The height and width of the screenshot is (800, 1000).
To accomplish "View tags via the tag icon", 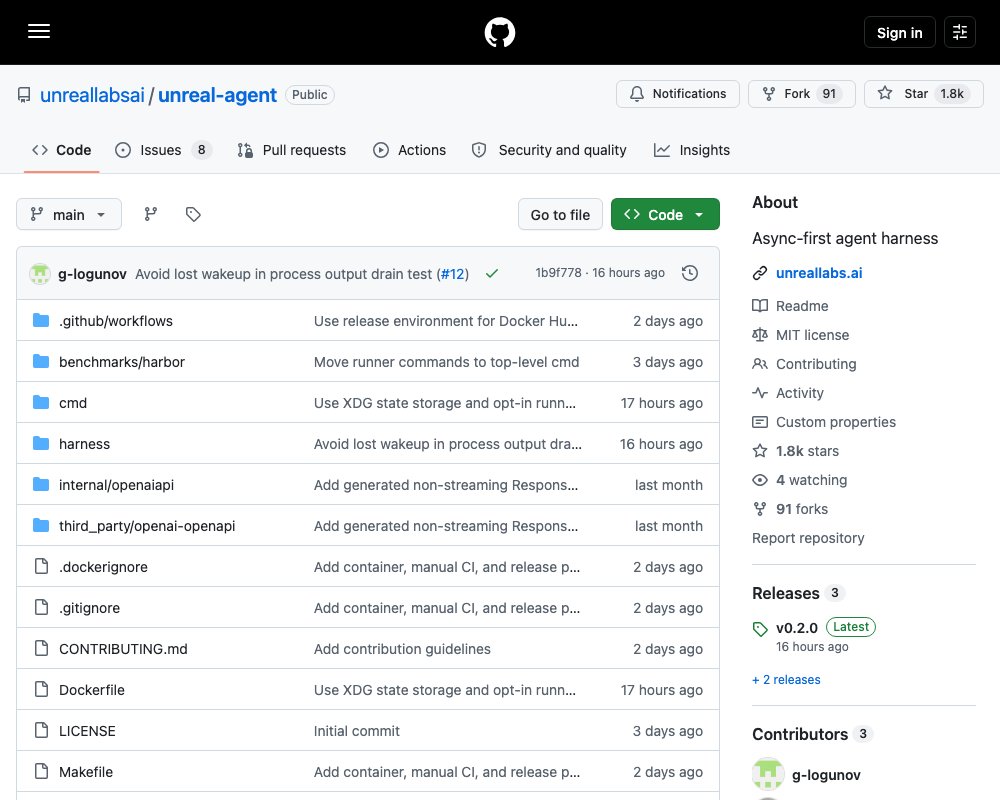I will pos(193,214).
